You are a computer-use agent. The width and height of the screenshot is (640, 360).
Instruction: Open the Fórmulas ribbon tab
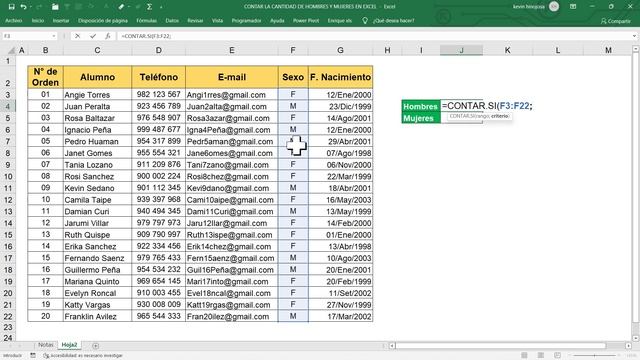coord(147,20)
